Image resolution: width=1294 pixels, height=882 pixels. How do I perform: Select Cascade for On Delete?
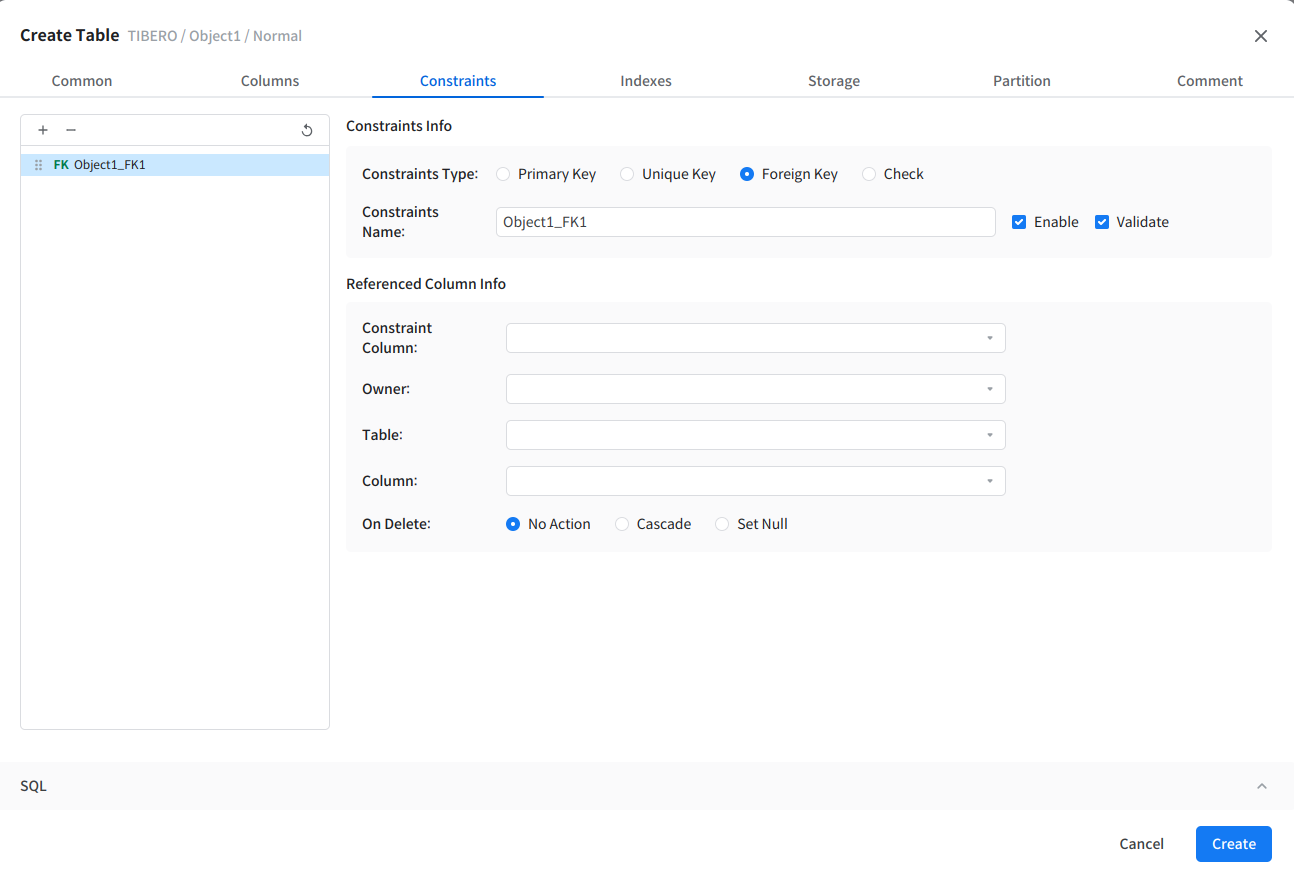pos(622,524)
